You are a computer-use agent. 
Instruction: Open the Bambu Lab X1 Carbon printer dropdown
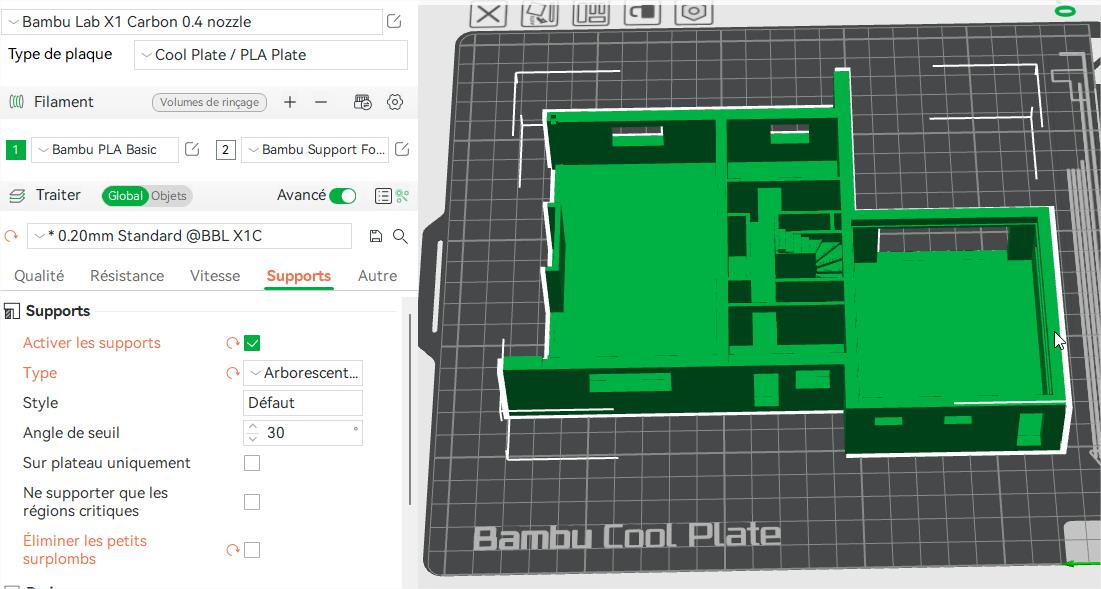pyautogui.click(x=193, y=22)
